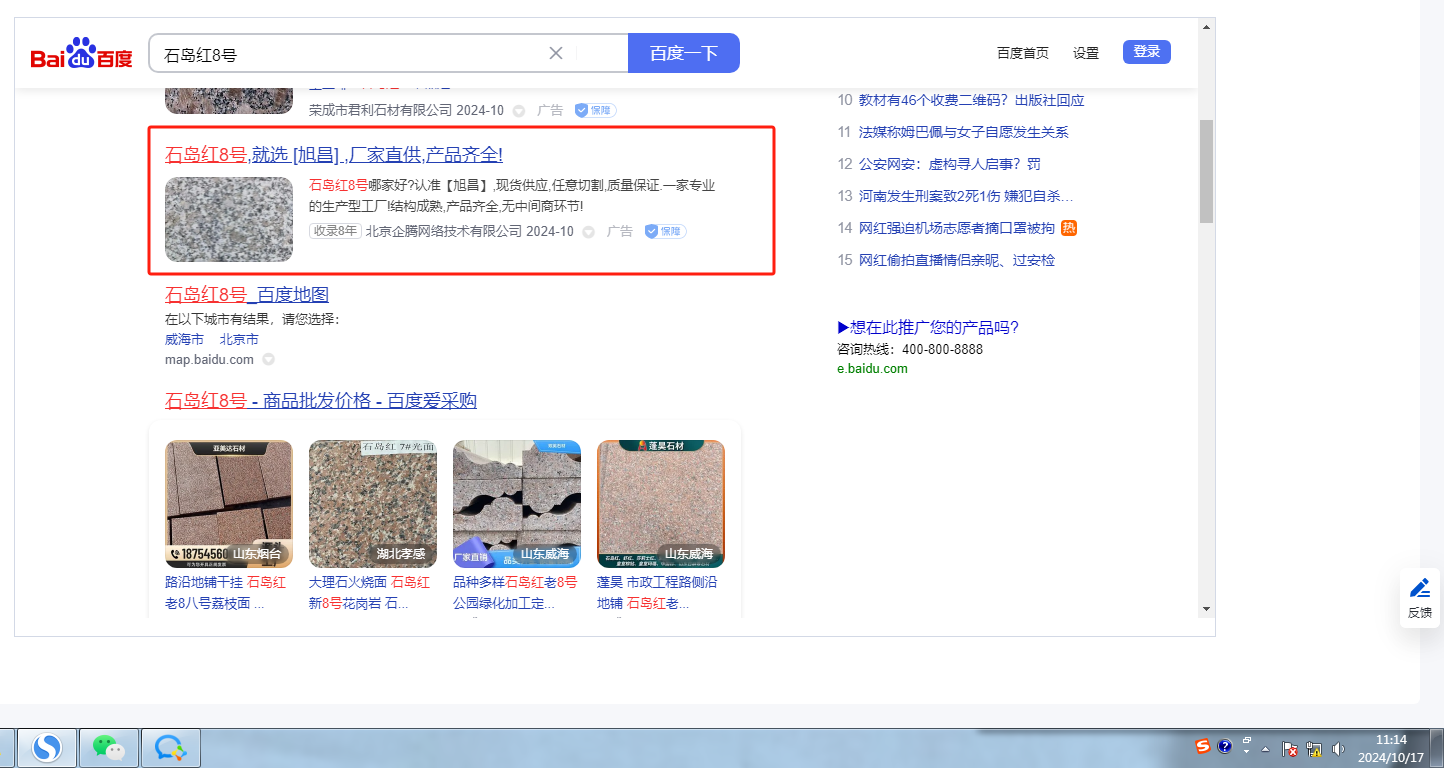Expand options arrow beside 北京企腾网络 2024-10
Screen dimensions: 1444x768
point(588,232)
